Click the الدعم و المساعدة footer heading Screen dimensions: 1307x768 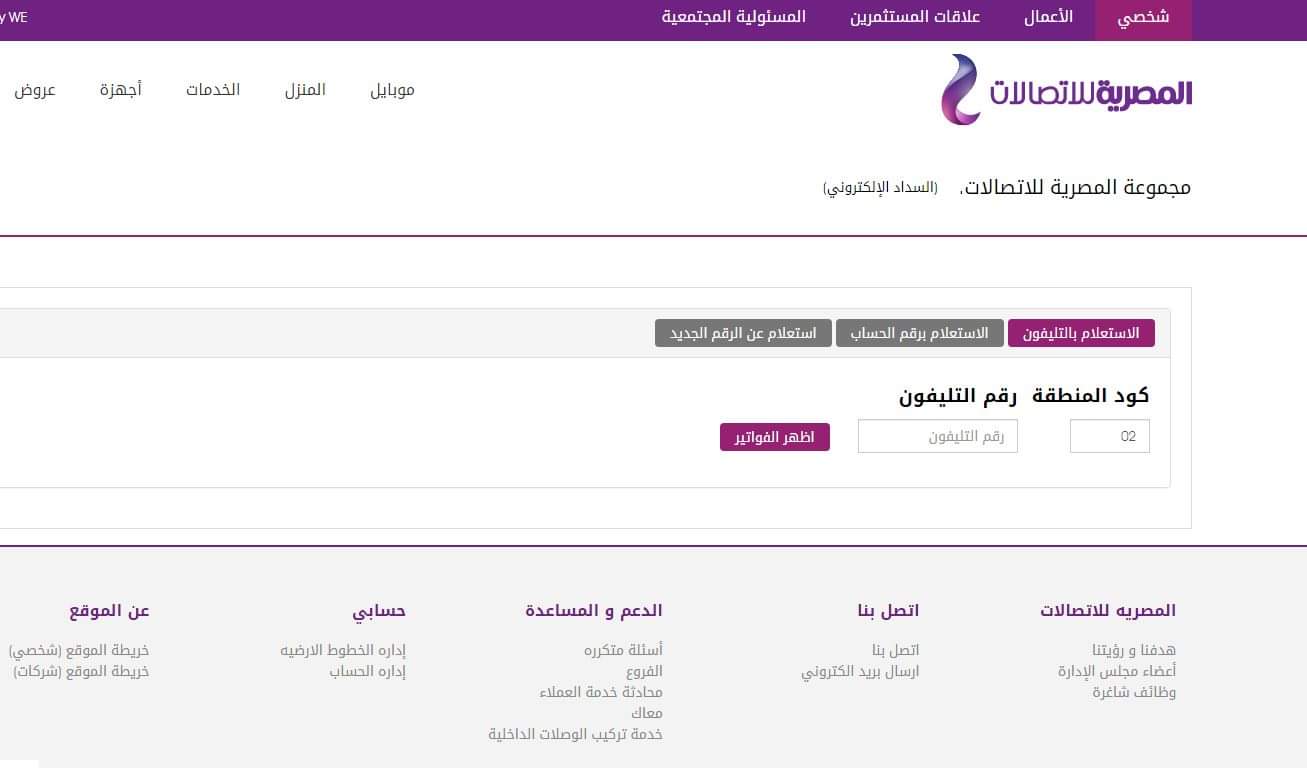(x=594, y=610)
